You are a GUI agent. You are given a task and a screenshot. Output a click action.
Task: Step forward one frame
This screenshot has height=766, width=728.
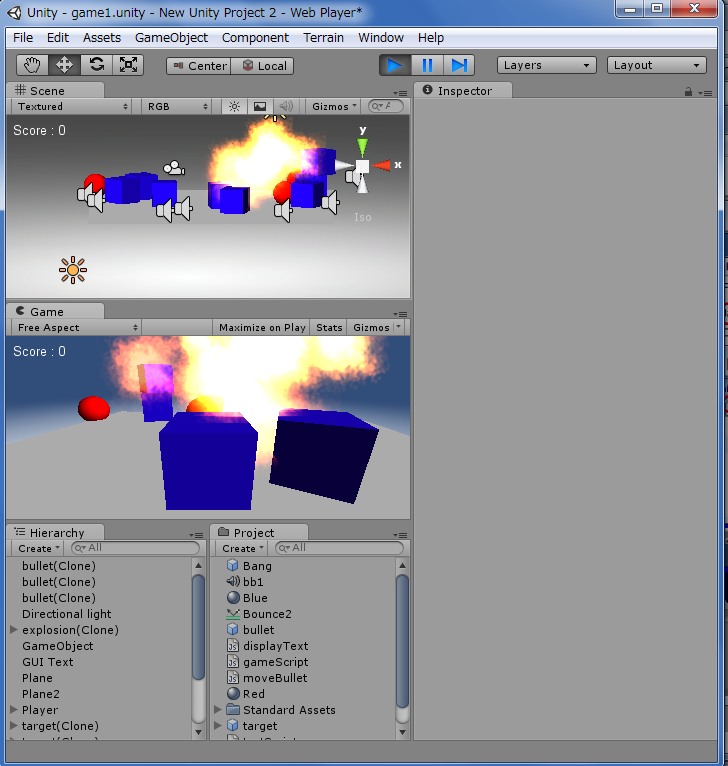459,65
